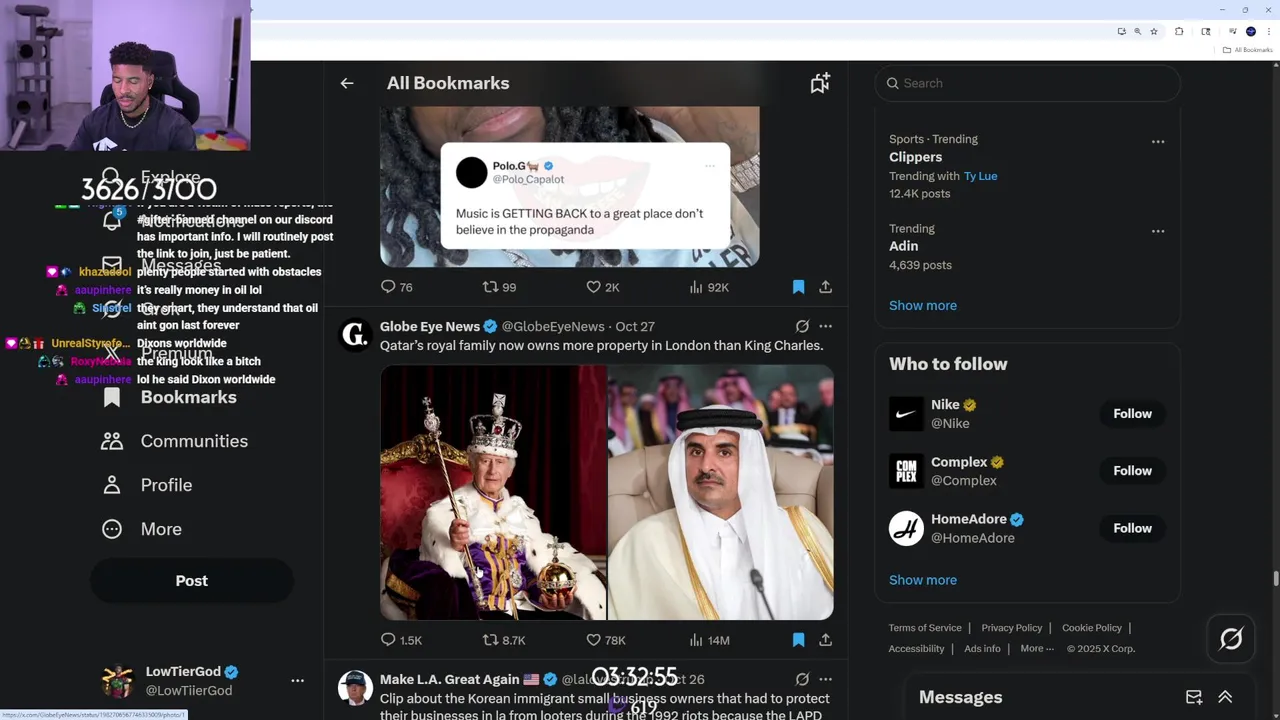
Task: Open Communities in the sidebar
Action: 175,441
